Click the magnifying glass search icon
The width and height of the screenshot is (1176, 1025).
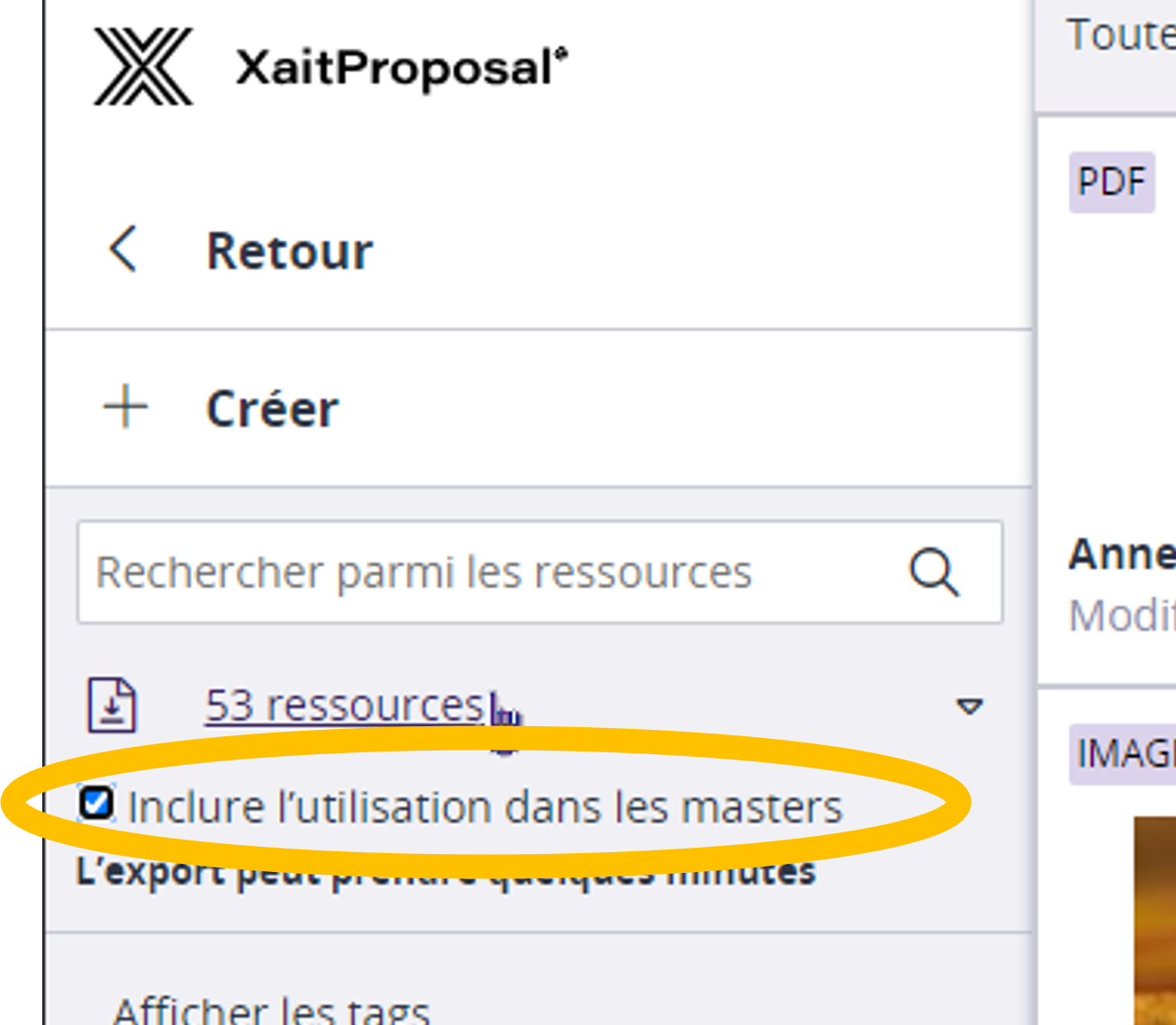tap(933, 571)
